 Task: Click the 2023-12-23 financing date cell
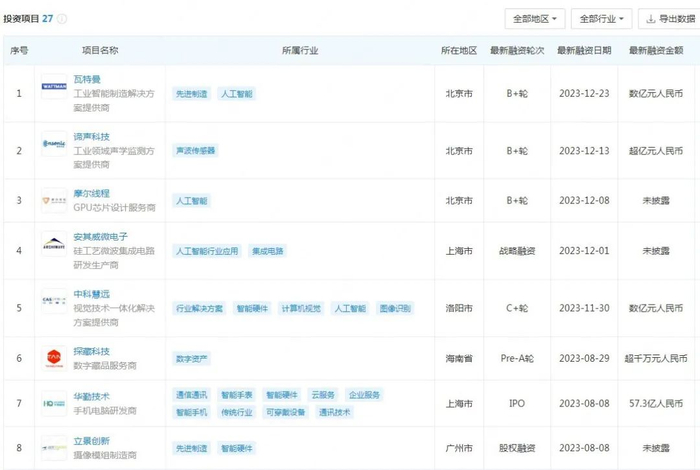click(584, 94)
